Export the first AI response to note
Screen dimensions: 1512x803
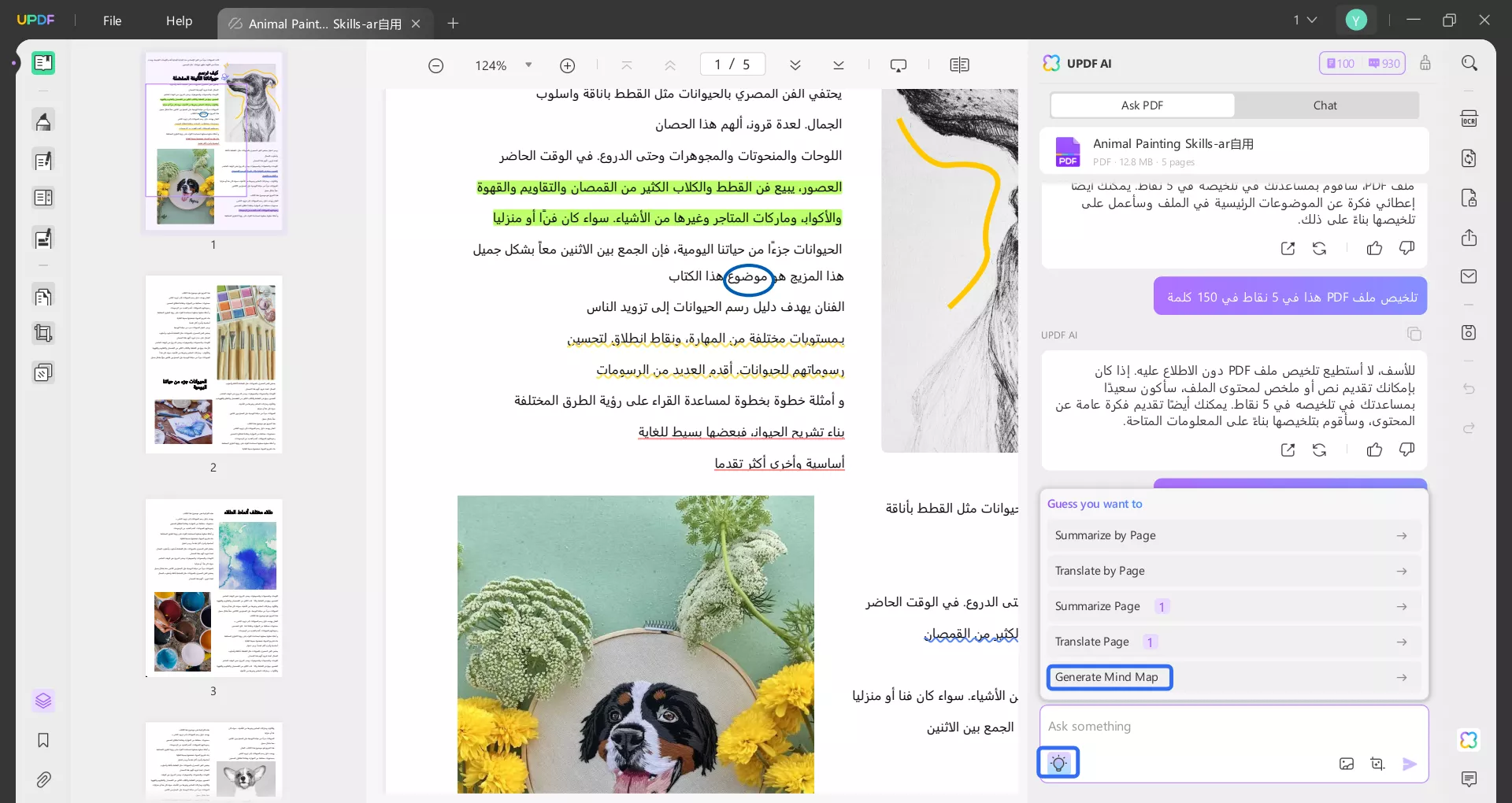1288,249
